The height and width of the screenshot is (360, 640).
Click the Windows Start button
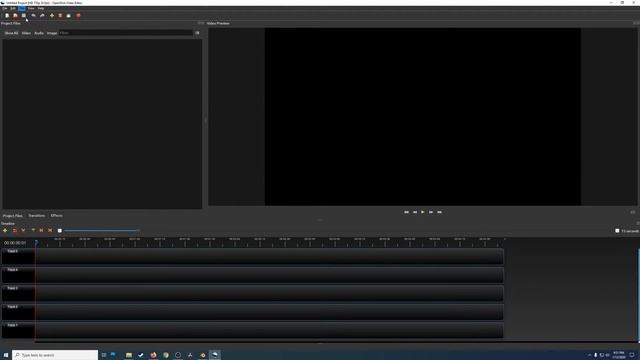(6, 355)
